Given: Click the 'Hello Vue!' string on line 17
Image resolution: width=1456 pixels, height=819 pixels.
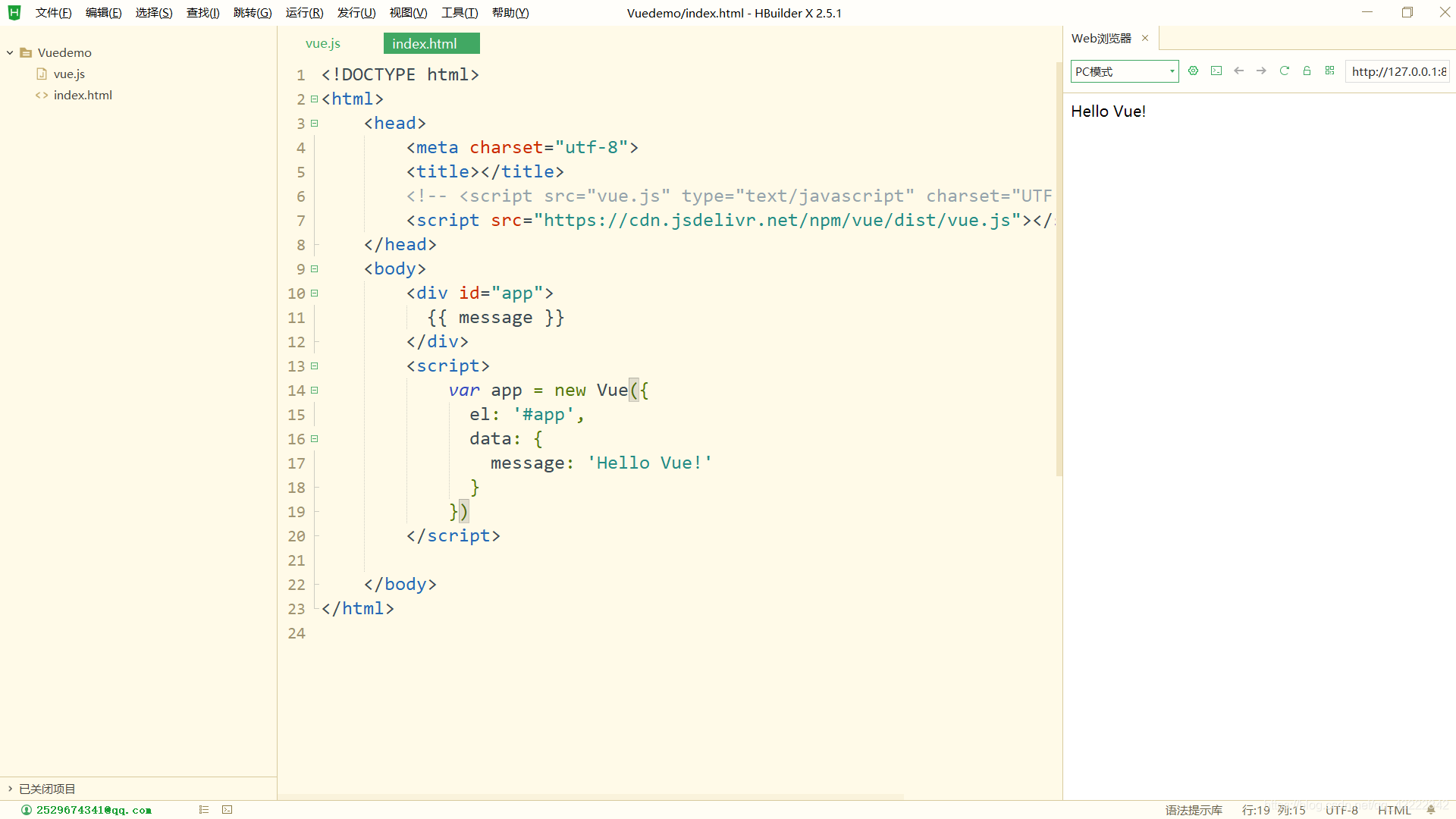Looking at the screenshot, I should pos(650,463).
